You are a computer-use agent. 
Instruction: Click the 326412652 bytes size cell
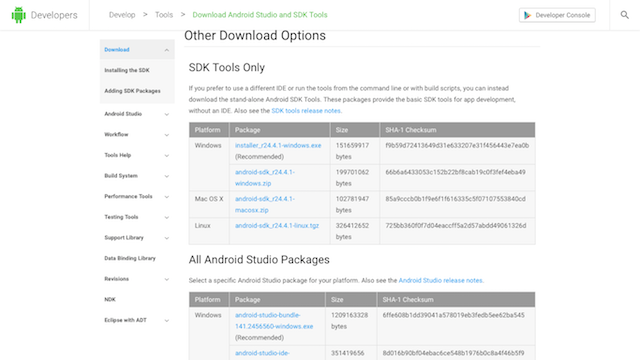(x=355, y=231)
